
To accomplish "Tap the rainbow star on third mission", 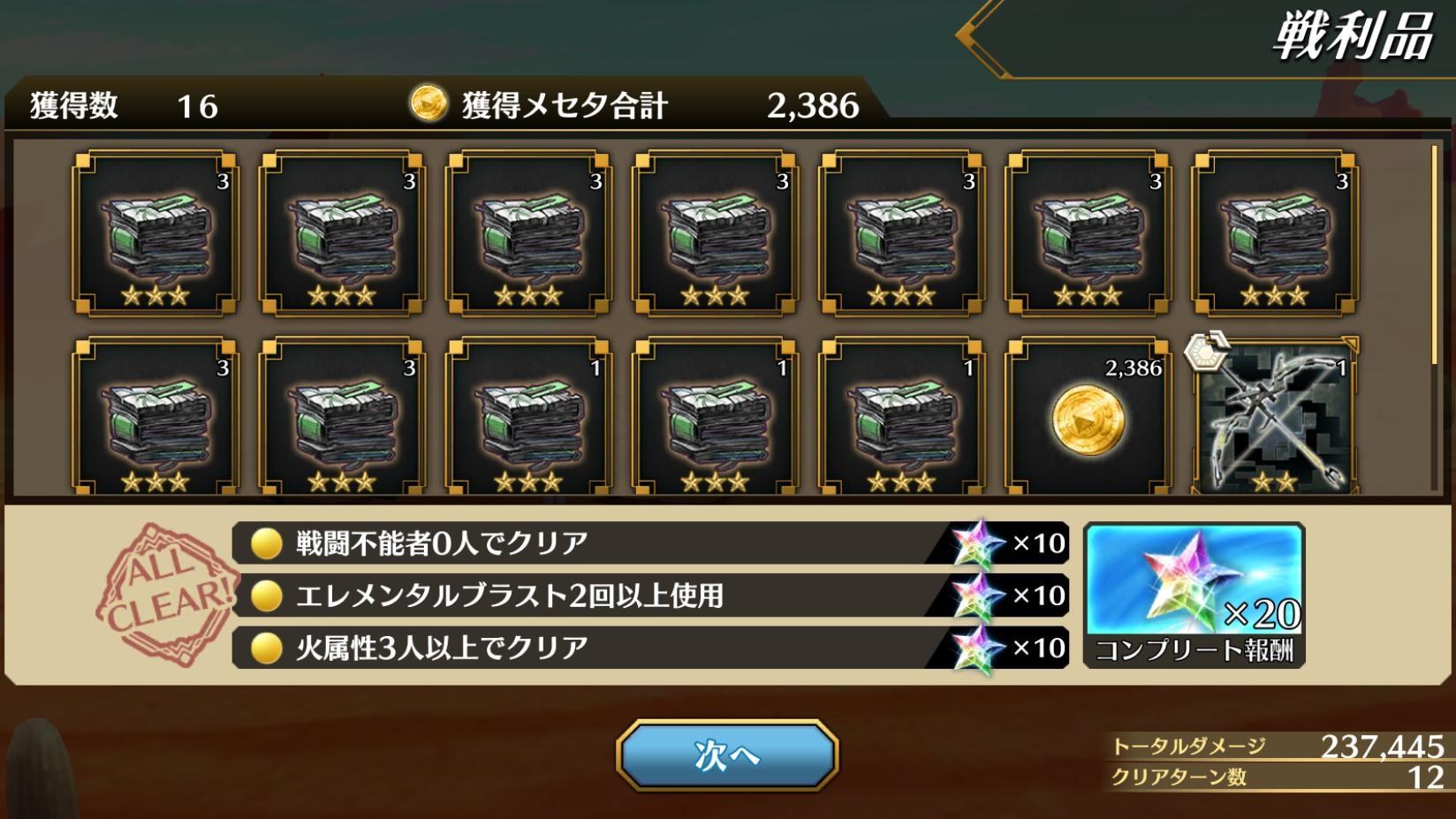I will tap(977, 648).
